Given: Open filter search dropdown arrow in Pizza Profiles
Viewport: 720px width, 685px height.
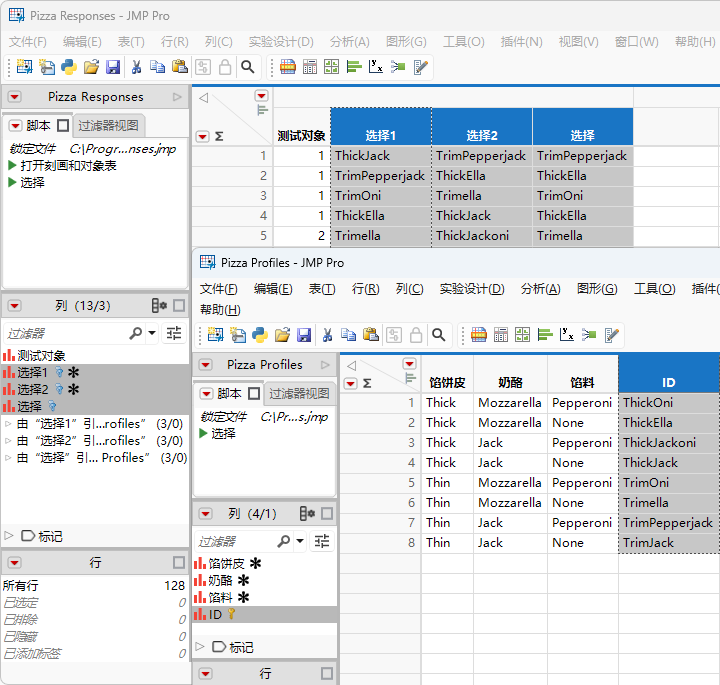Looking at the screenshot, I should tap(300, 541).
